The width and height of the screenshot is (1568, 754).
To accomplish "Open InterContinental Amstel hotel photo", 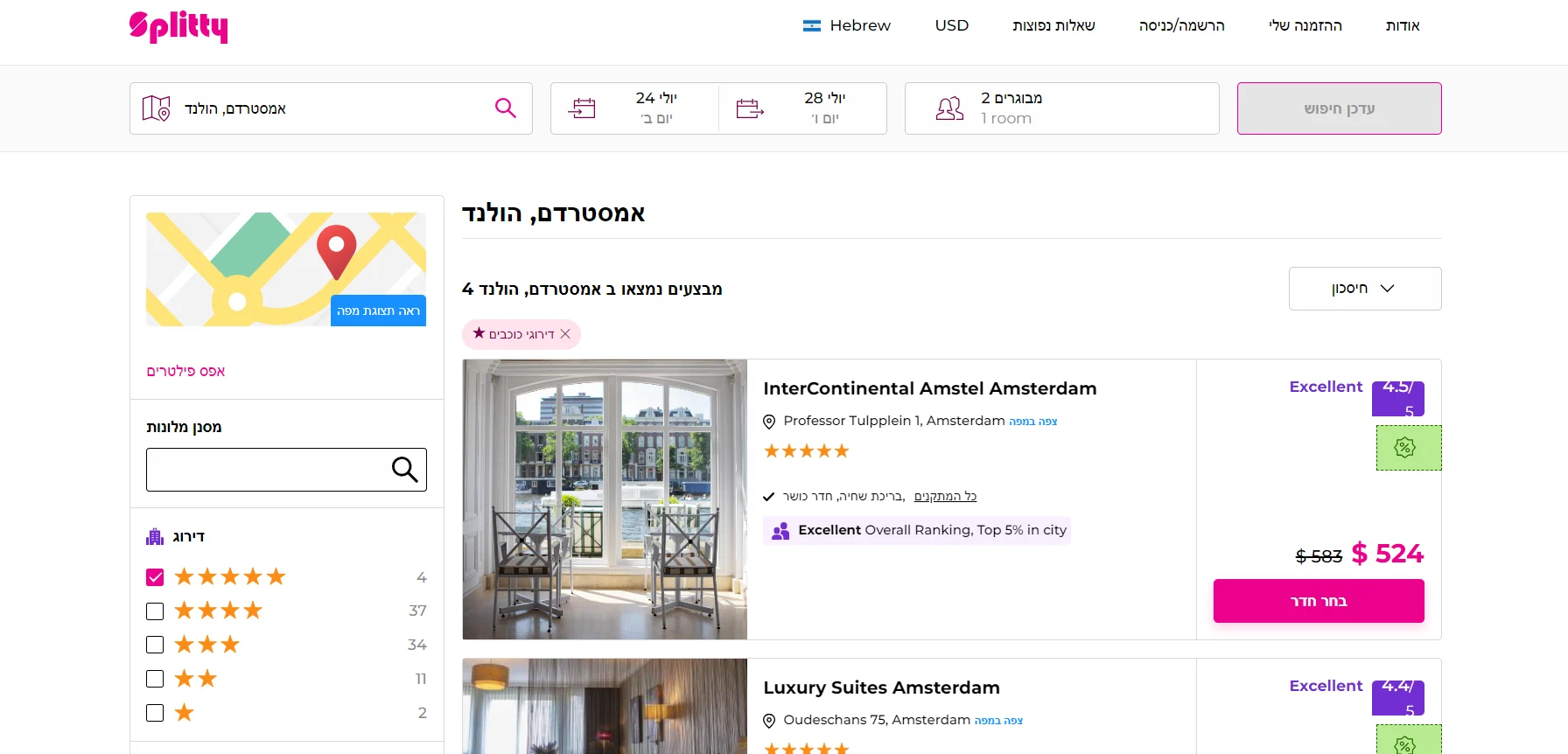I will [605, 499].
